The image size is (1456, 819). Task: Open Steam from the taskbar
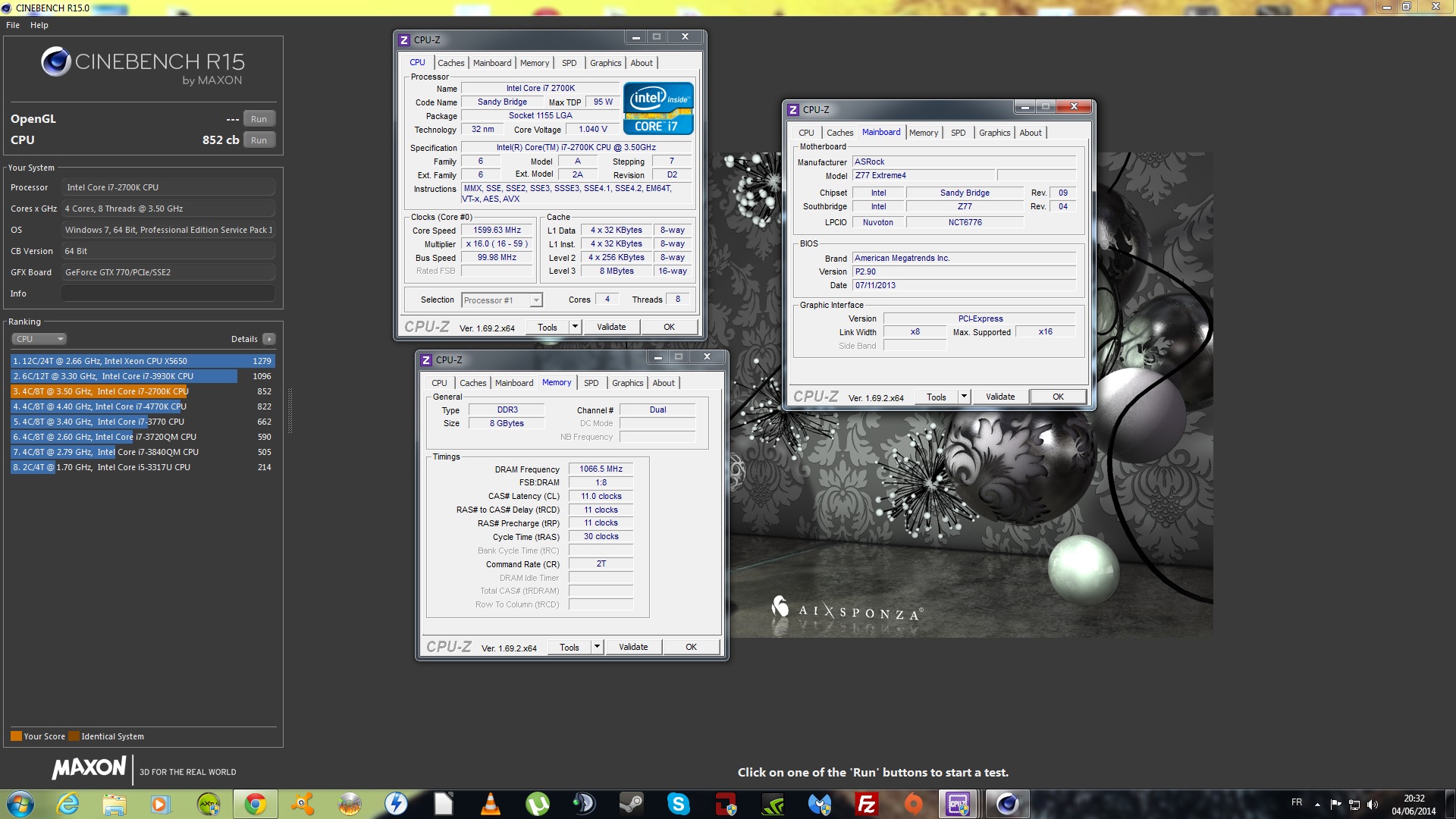click(x=632, y=804)
